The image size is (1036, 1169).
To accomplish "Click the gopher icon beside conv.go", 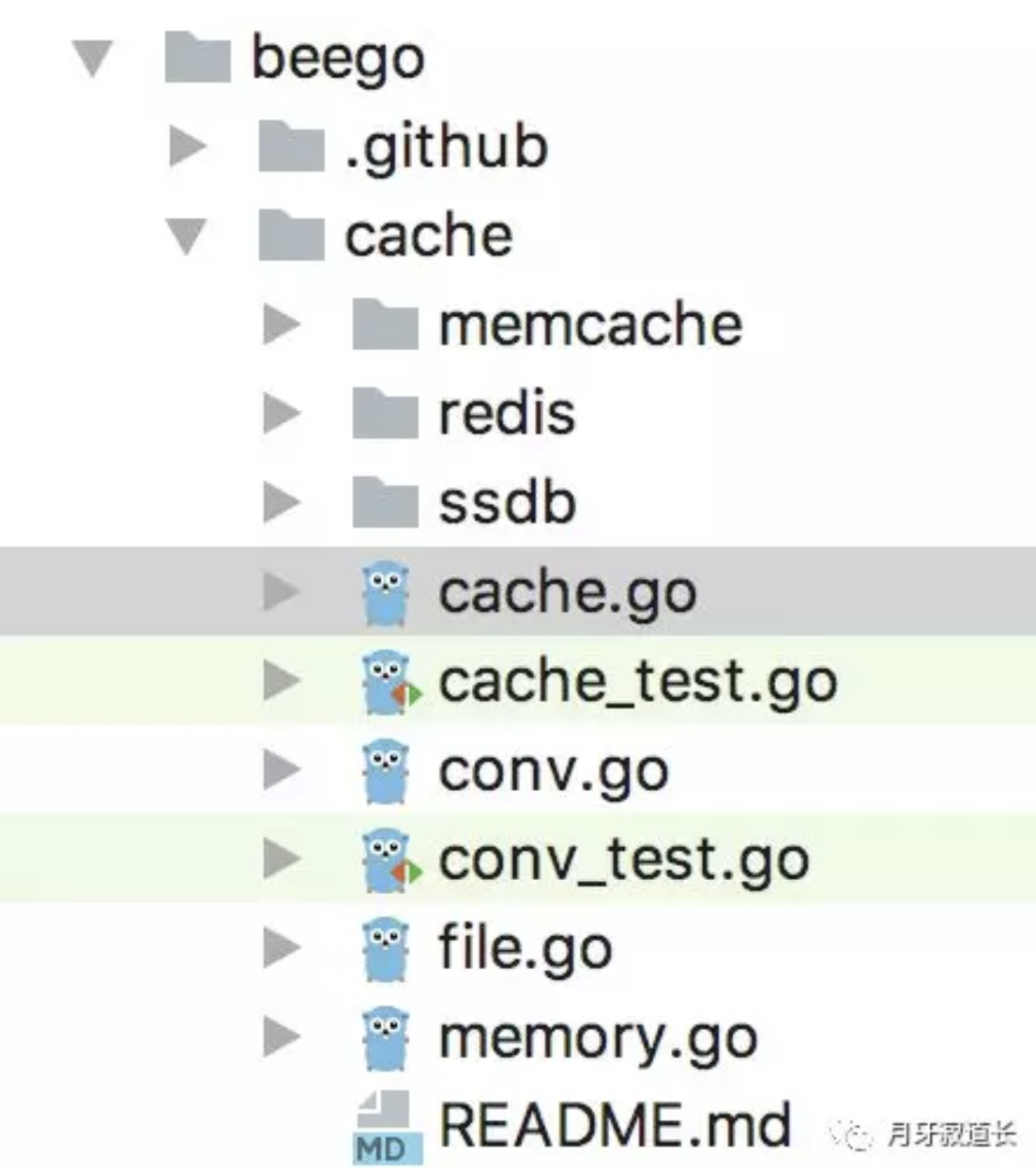I will click(x=386, y=771).
